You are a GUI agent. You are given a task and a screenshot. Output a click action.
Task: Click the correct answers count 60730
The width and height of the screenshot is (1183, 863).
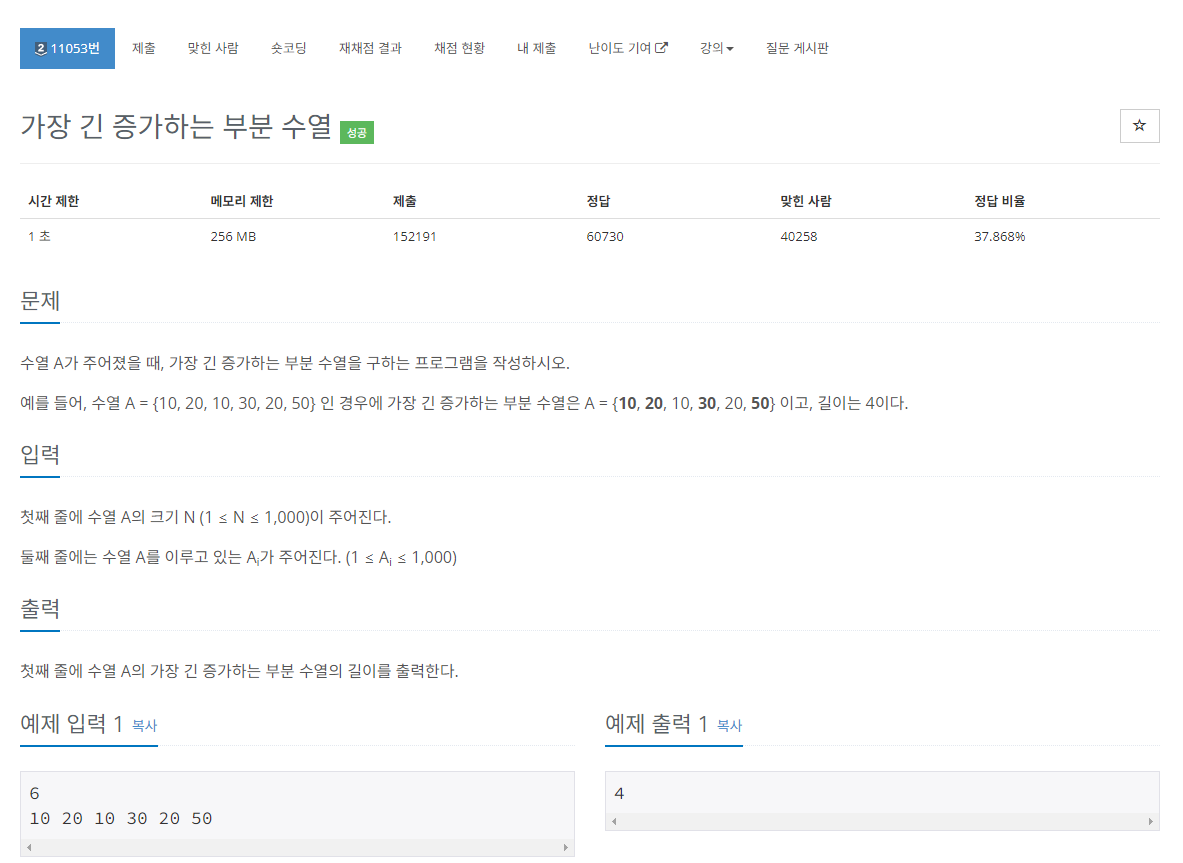tap(605, 237)
